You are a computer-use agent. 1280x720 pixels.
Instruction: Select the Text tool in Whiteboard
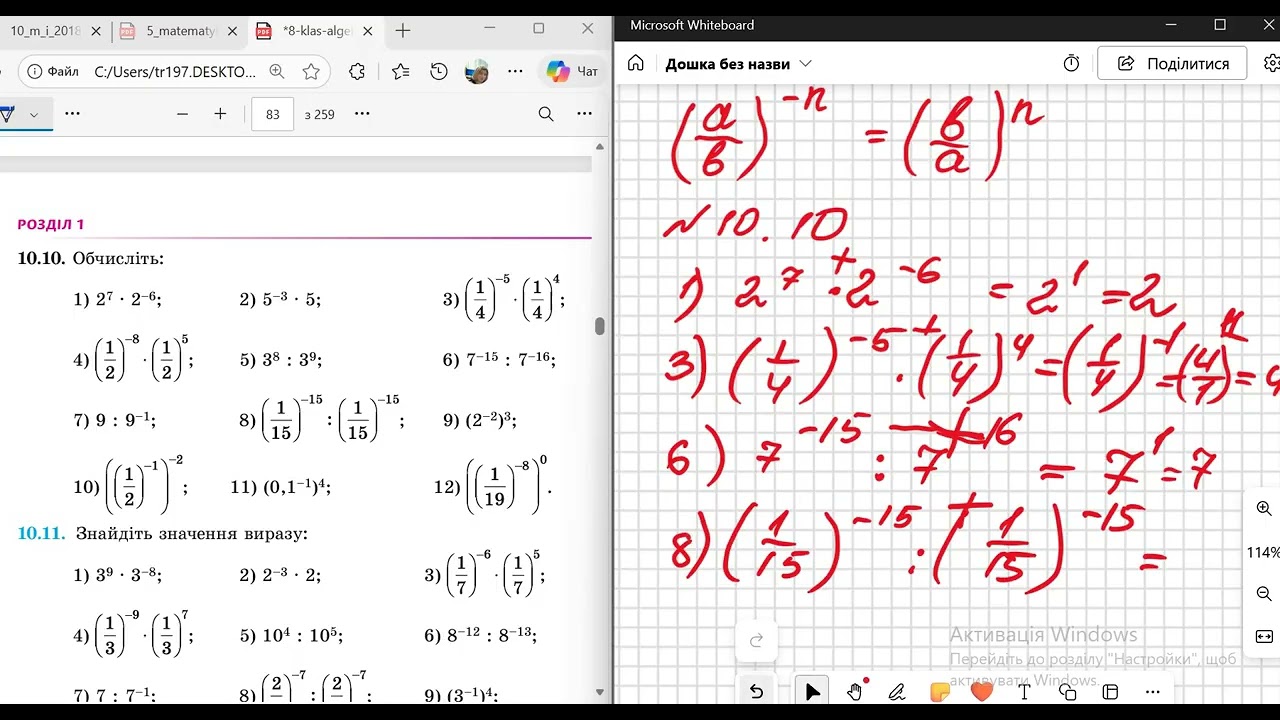click(1024, 691)
